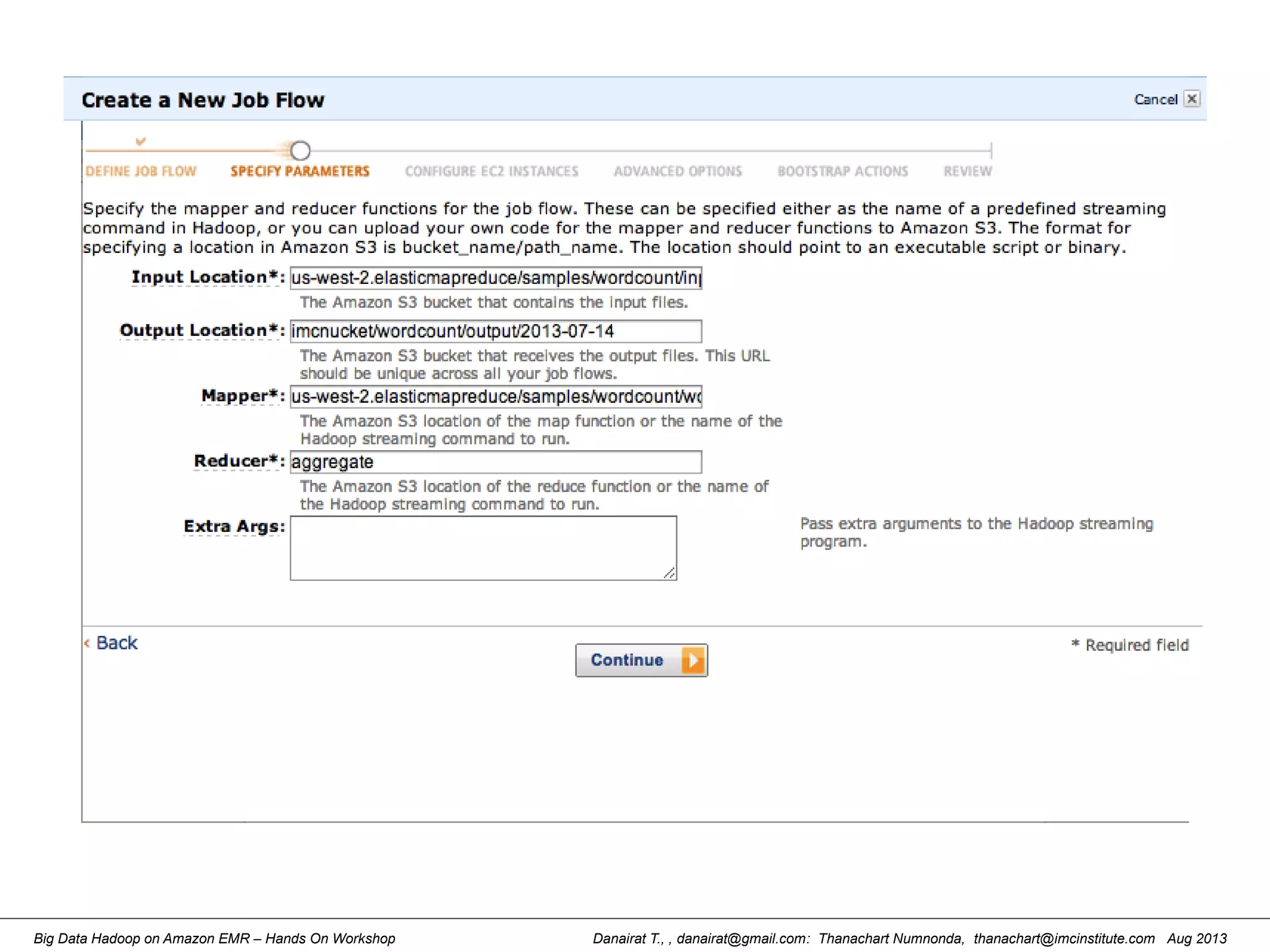Click into the Reducer field containing aggregate
Image resolution: width=1270 pixels, height=952 pixels.
click(x=496, y=462)
